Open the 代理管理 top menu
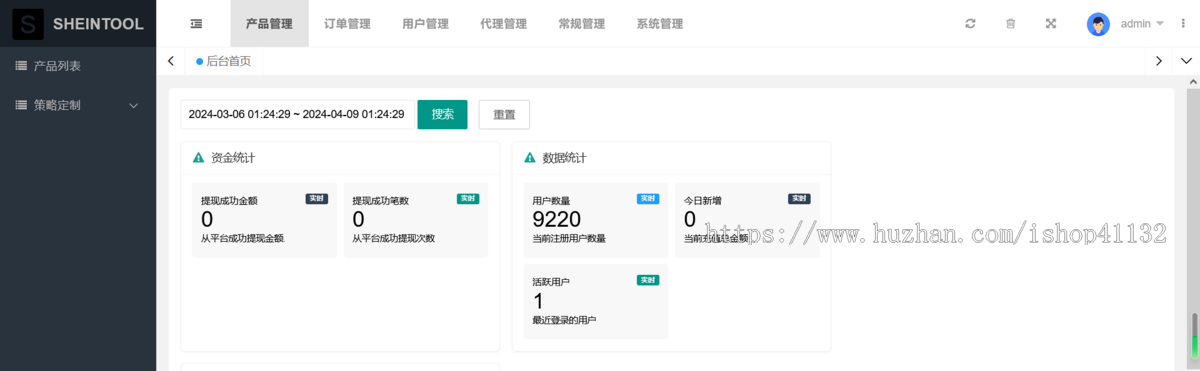1200x371 pixels. (x=503, y=24)
